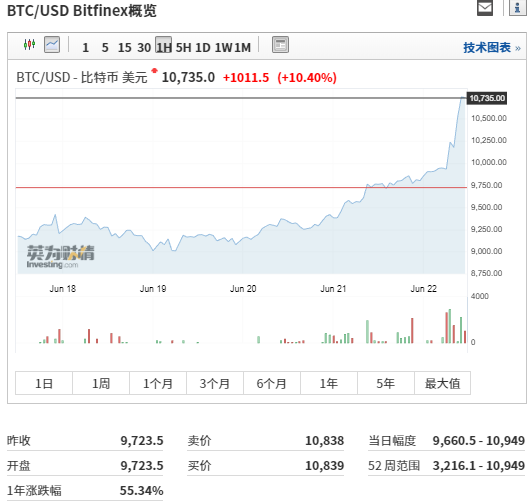Select the 1日 range tab
Screen dimensions: 531x501
click(44, 383)
